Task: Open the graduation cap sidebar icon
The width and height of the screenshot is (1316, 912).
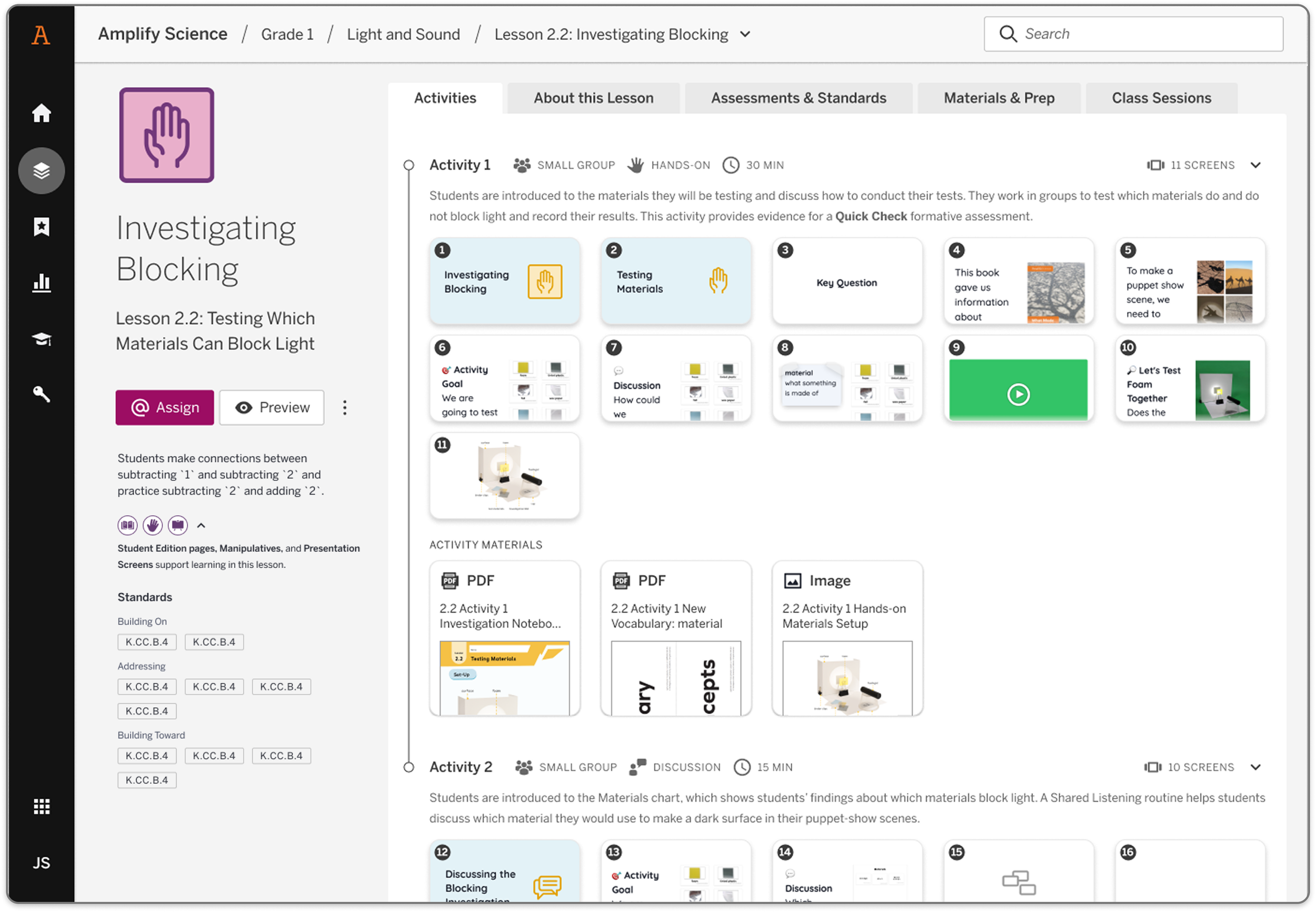Action: click(x=41, y=339)
